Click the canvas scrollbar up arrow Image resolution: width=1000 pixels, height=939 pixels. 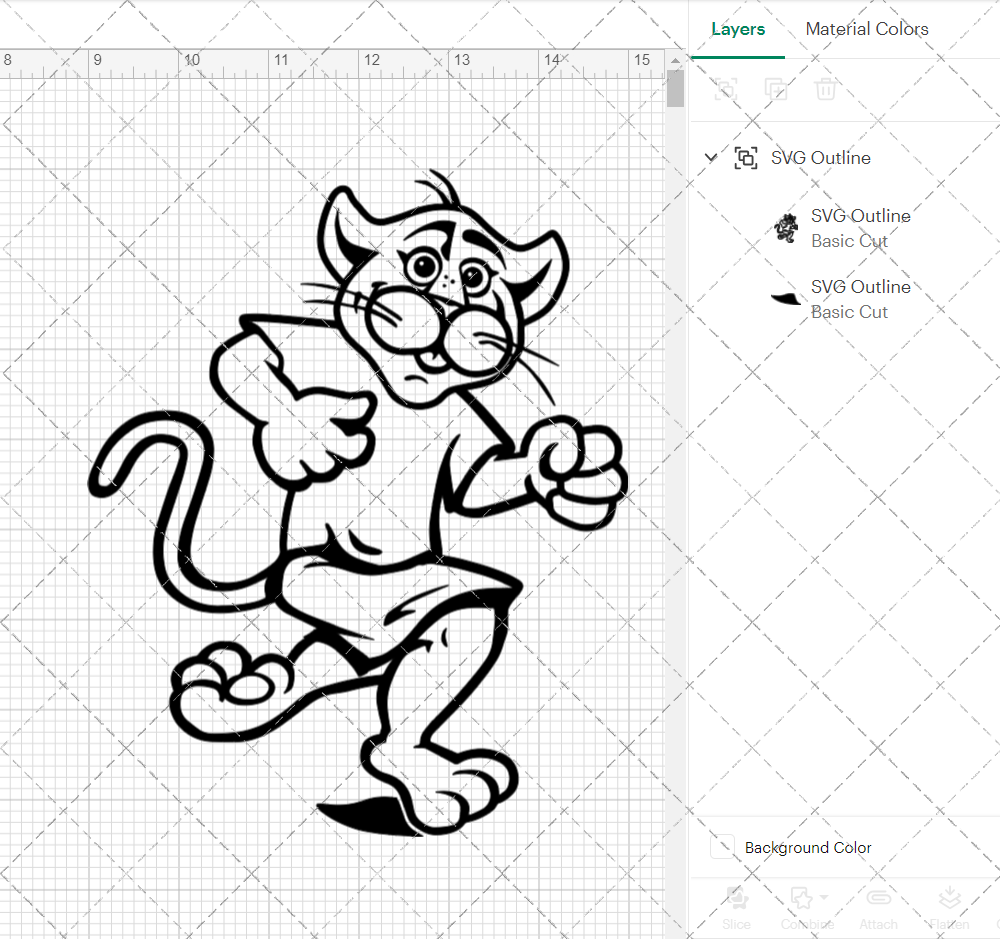[x=675, y=61]
